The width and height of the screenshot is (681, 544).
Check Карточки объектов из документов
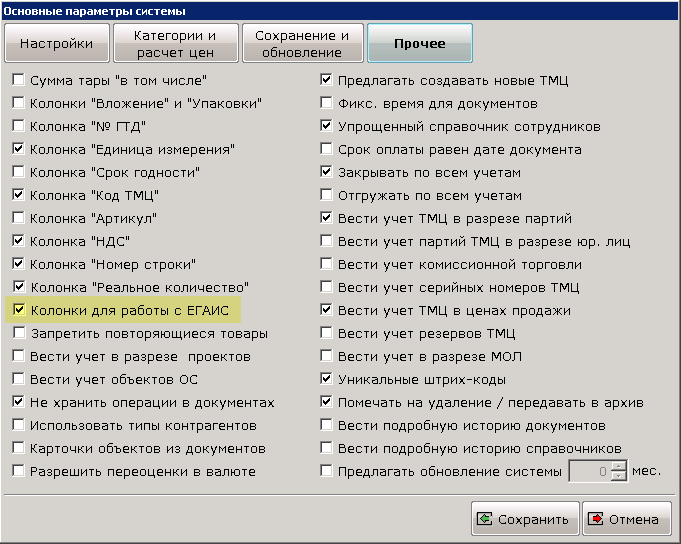click(18, 448)
